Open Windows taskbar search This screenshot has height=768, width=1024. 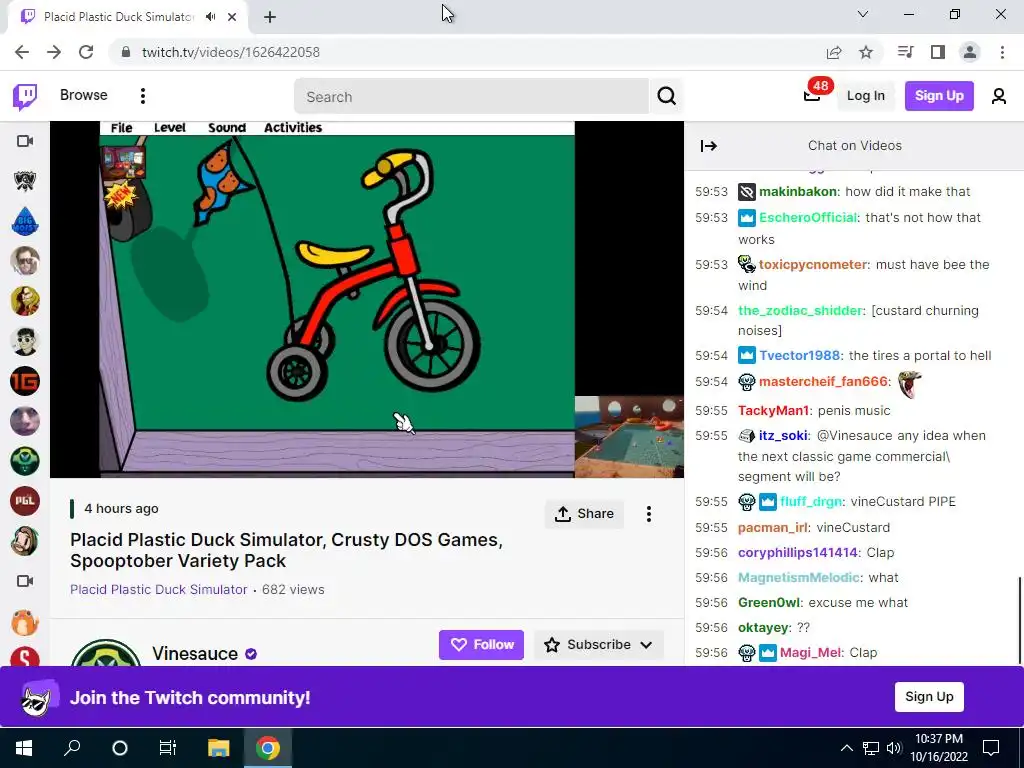(72, 747)
